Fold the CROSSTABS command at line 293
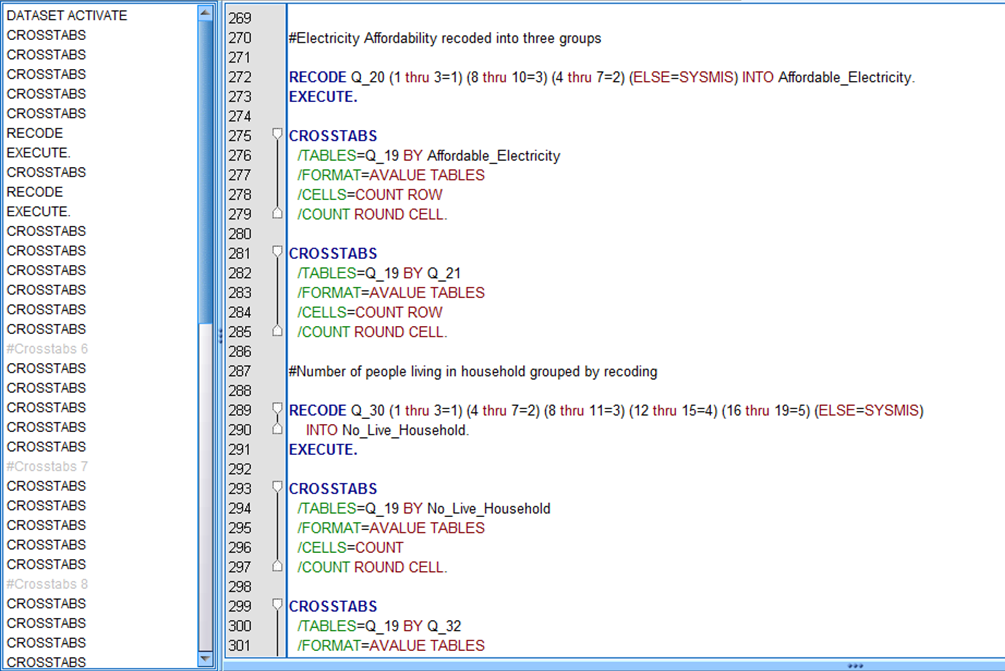The width and height of the screenshot is (1005, 671). [277, 488]
